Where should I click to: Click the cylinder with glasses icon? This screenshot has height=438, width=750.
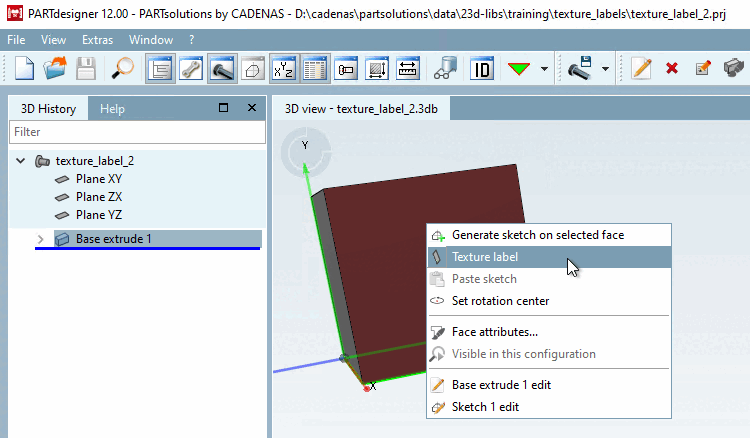pos(445,69)
